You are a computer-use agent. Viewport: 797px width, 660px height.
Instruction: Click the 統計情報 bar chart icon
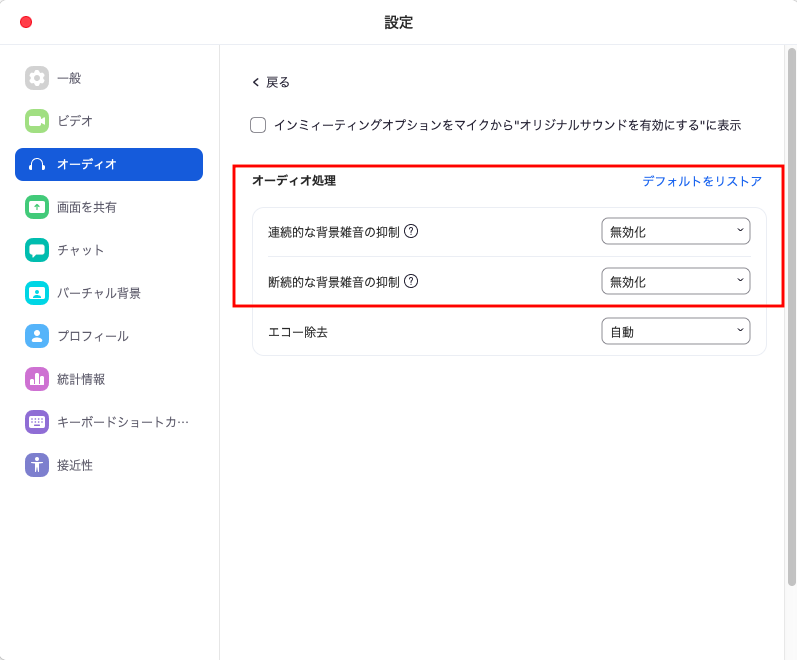[x=37, y=379]
